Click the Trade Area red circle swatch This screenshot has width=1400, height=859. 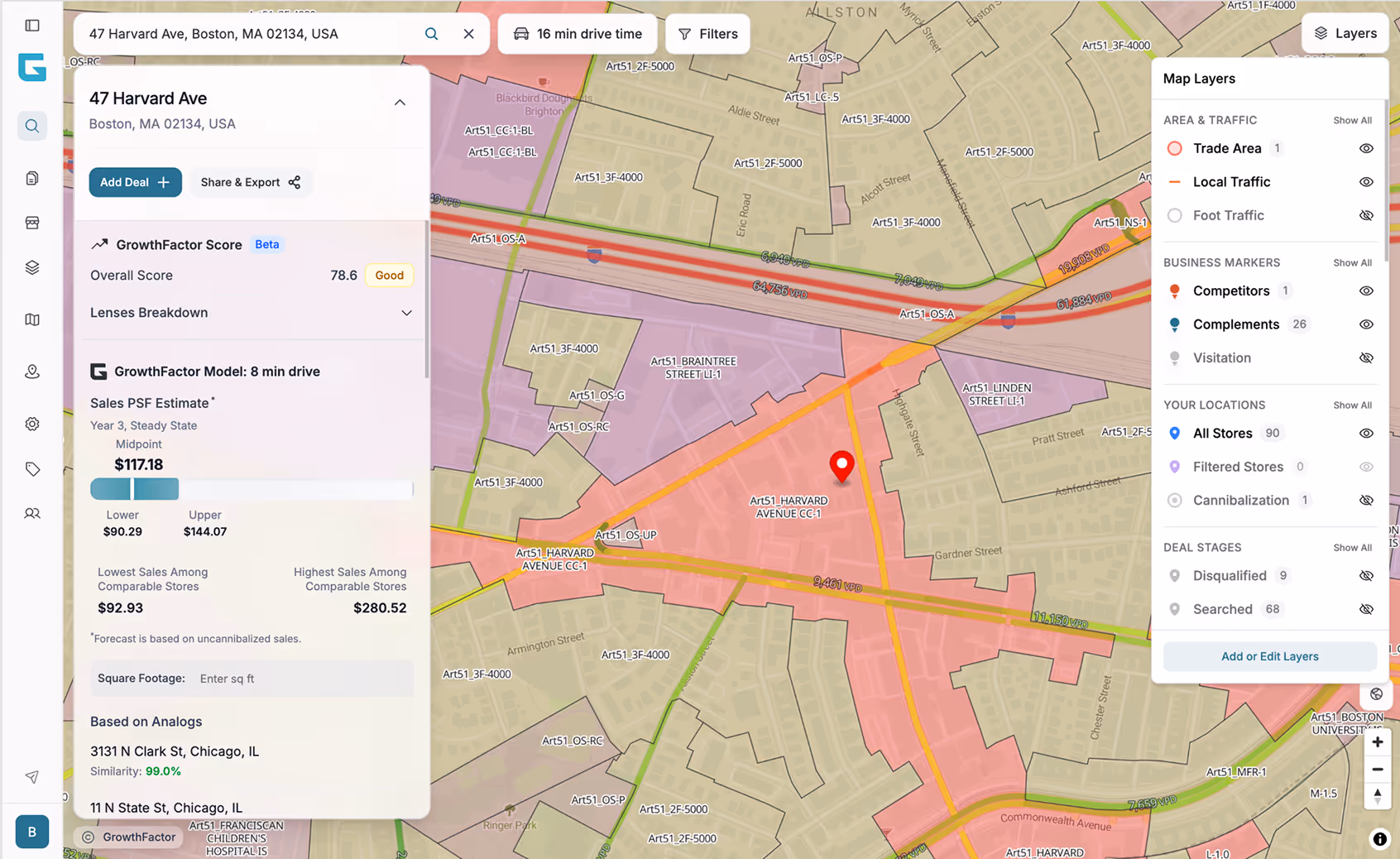click(x=1174, y=149)
